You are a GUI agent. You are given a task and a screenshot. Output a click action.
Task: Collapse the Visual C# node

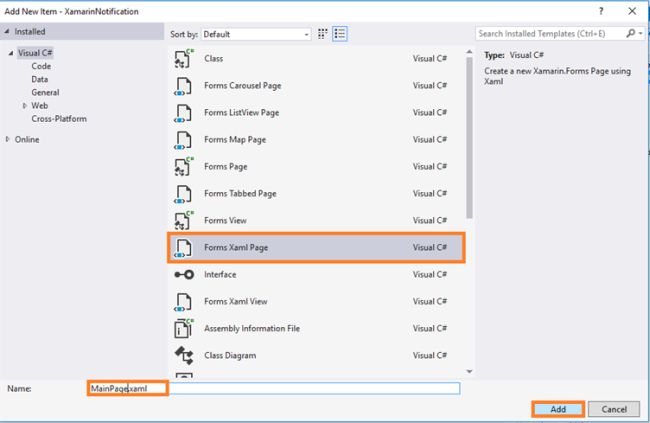(11, 53)
